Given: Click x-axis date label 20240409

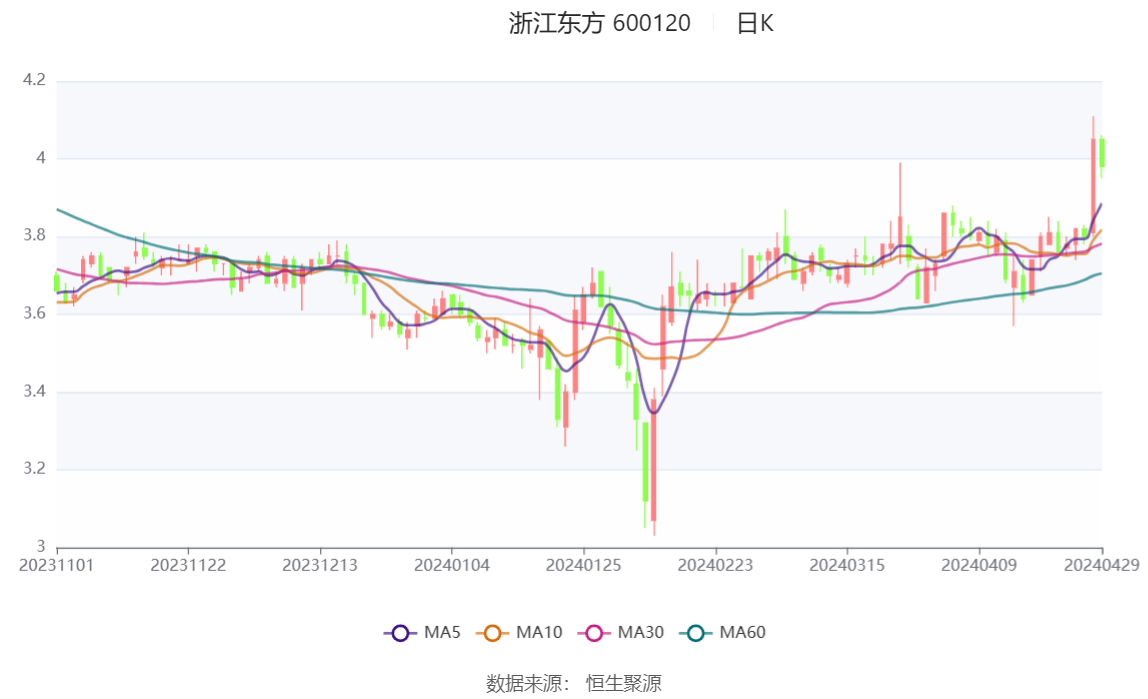Looking at the screenshot, I should 979,565.
